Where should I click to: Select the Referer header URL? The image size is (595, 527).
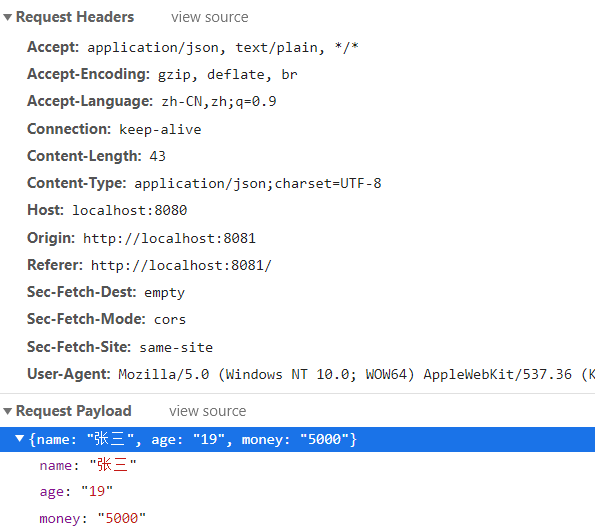tap(181, 266)
